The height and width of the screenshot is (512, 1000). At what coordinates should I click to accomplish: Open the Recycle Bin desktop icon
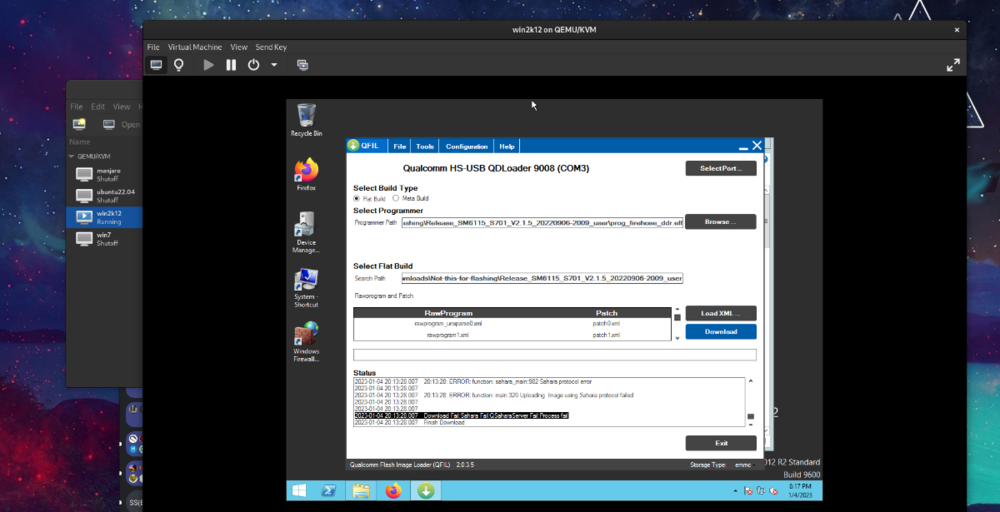[306, 121]
